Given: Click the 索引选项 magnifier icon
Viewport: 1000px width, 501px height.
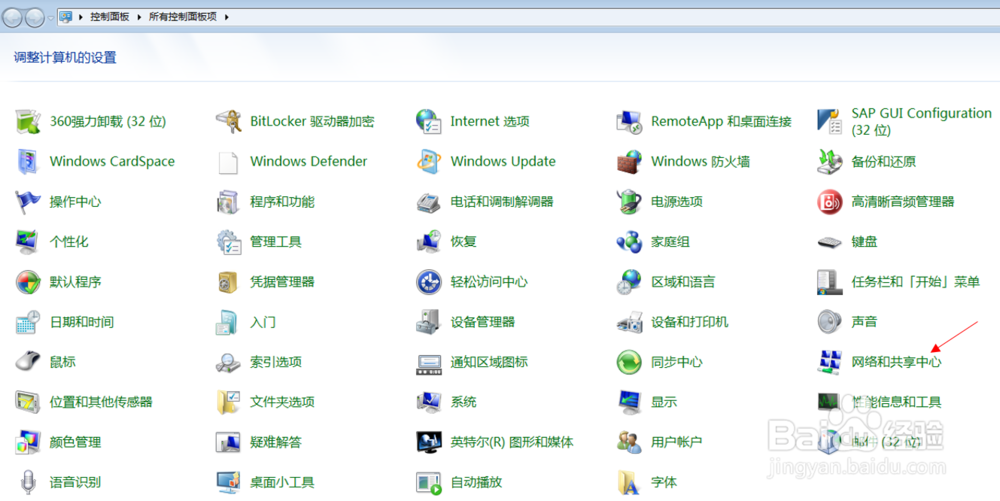Looking at the screenshot, I should pos(228,362).
